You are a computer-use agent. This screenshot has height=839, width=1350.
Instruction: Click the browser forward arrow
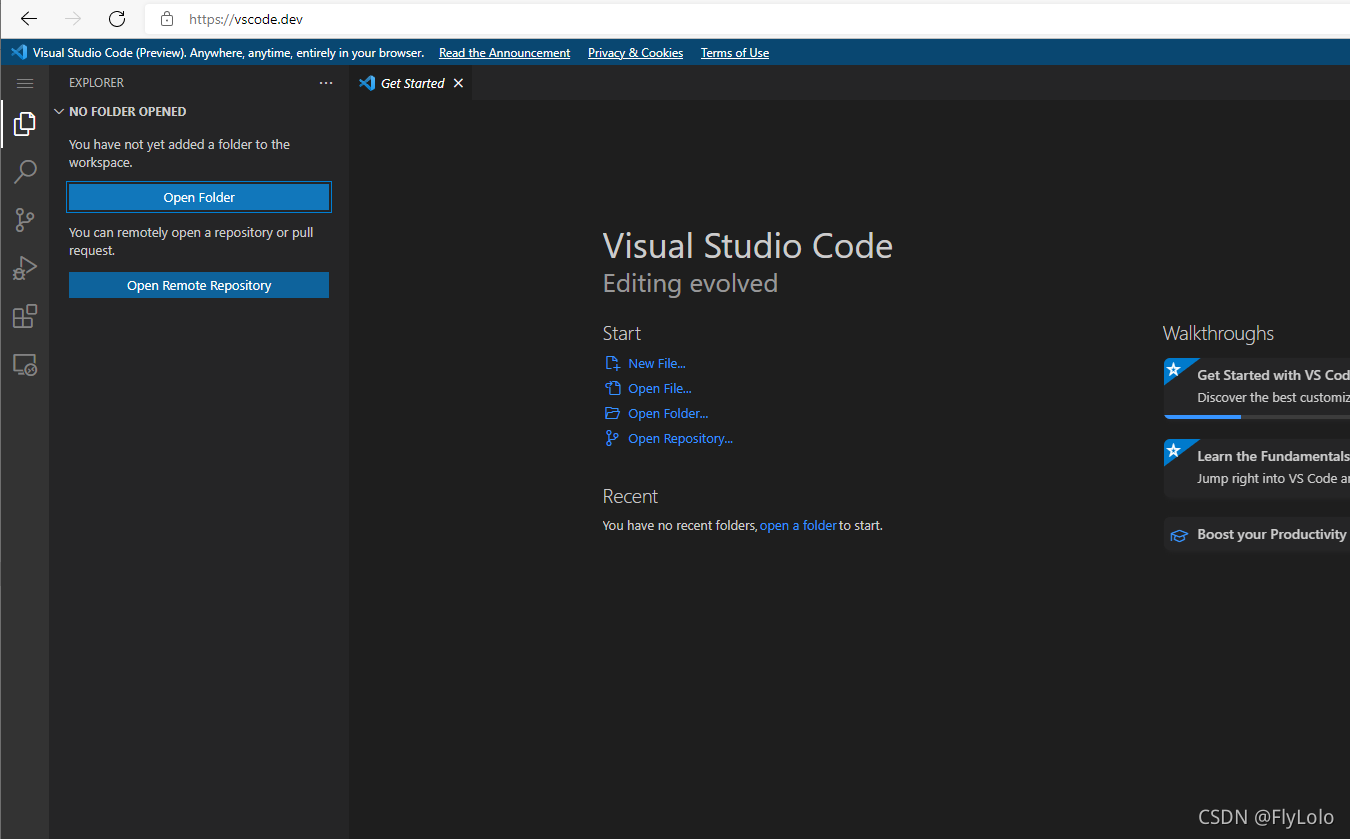(73, 19)
